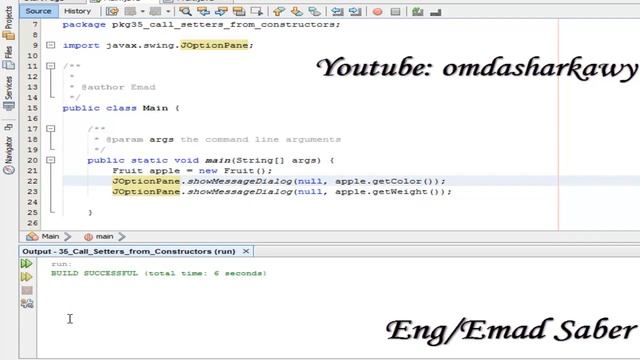Open the Navigator side panel
The height and width of the screenshot is (360, 640).
pyautogui.click(x=9, y=155)
